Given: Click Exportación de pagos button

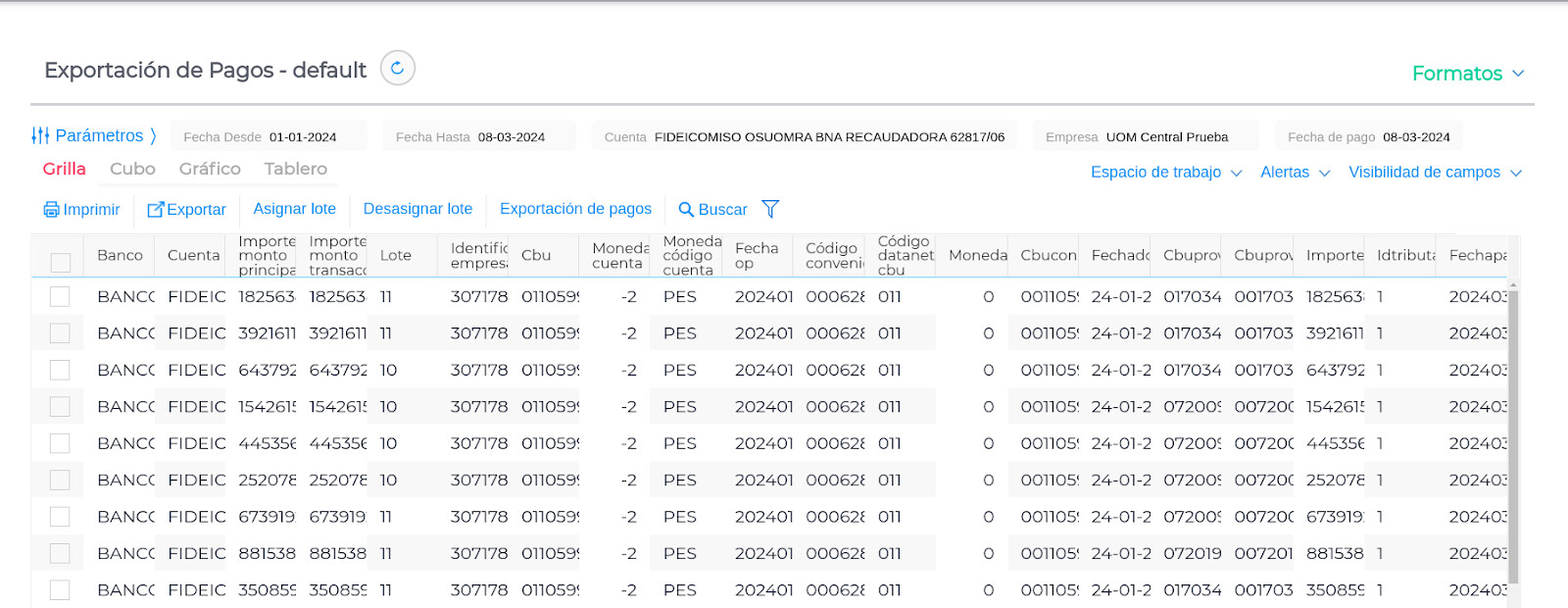Looking at the screenshot, I should (575, 209).
